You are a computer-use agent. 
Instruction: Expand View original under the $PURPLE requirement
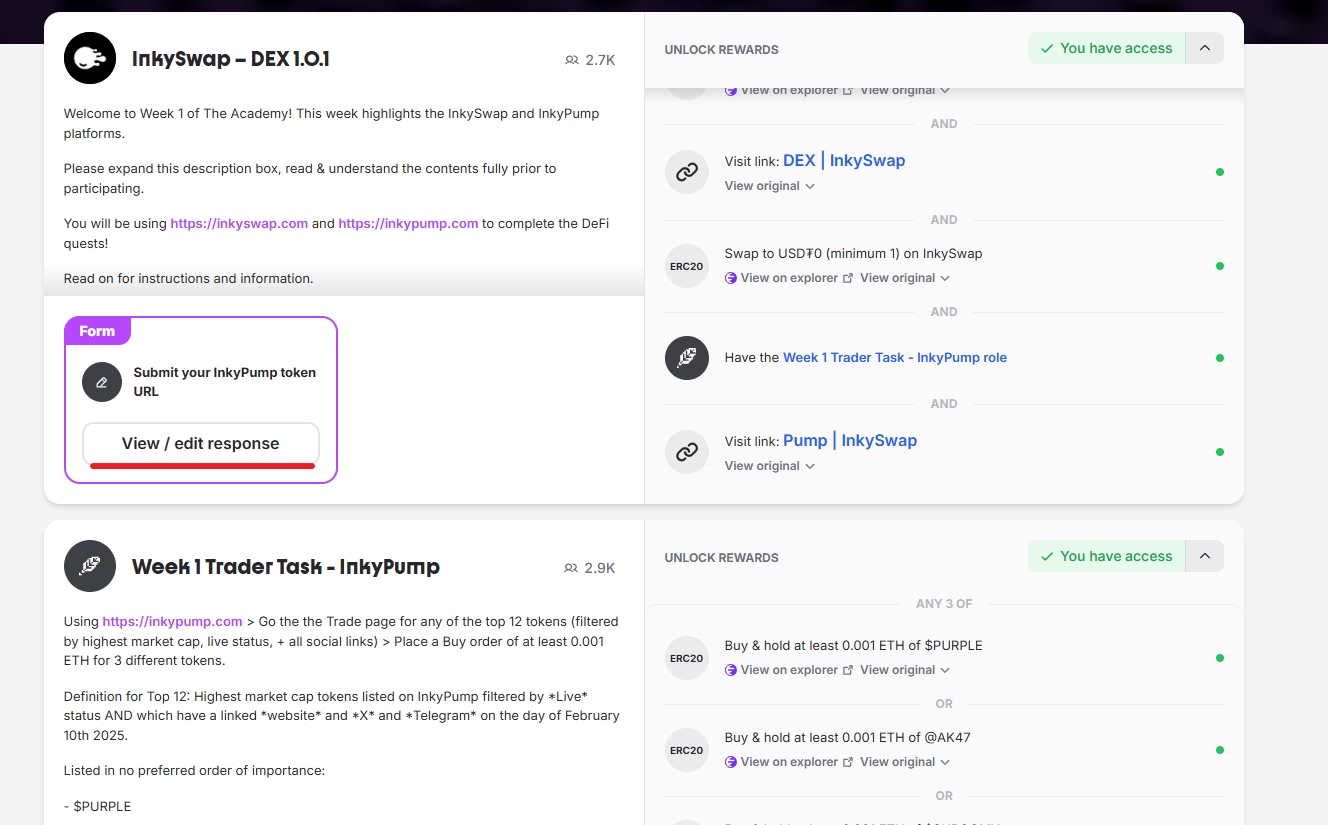(905, 670)
